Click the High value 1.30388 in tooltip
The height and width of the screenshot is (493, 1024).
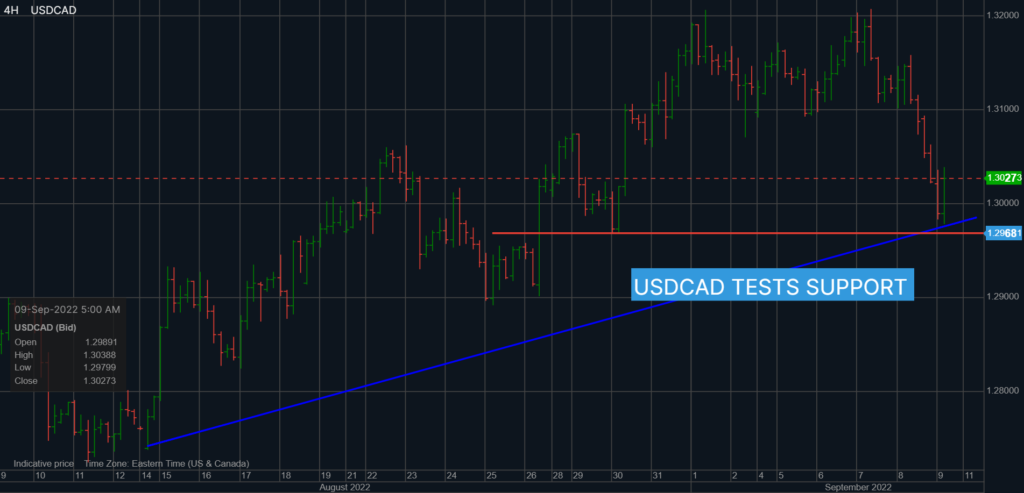tap(101, 355)
